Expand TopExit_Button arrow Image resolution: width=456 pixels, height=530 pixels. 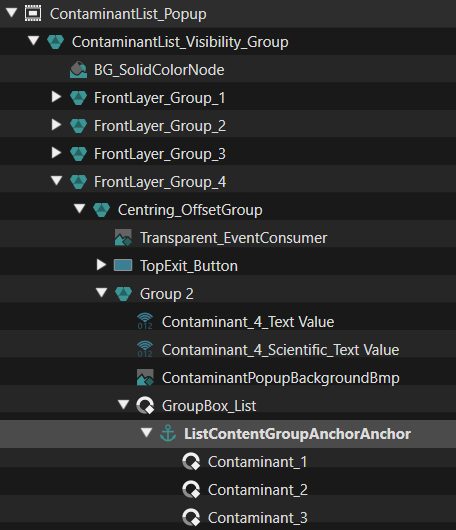pyautogui.click(x=101, y=265)
